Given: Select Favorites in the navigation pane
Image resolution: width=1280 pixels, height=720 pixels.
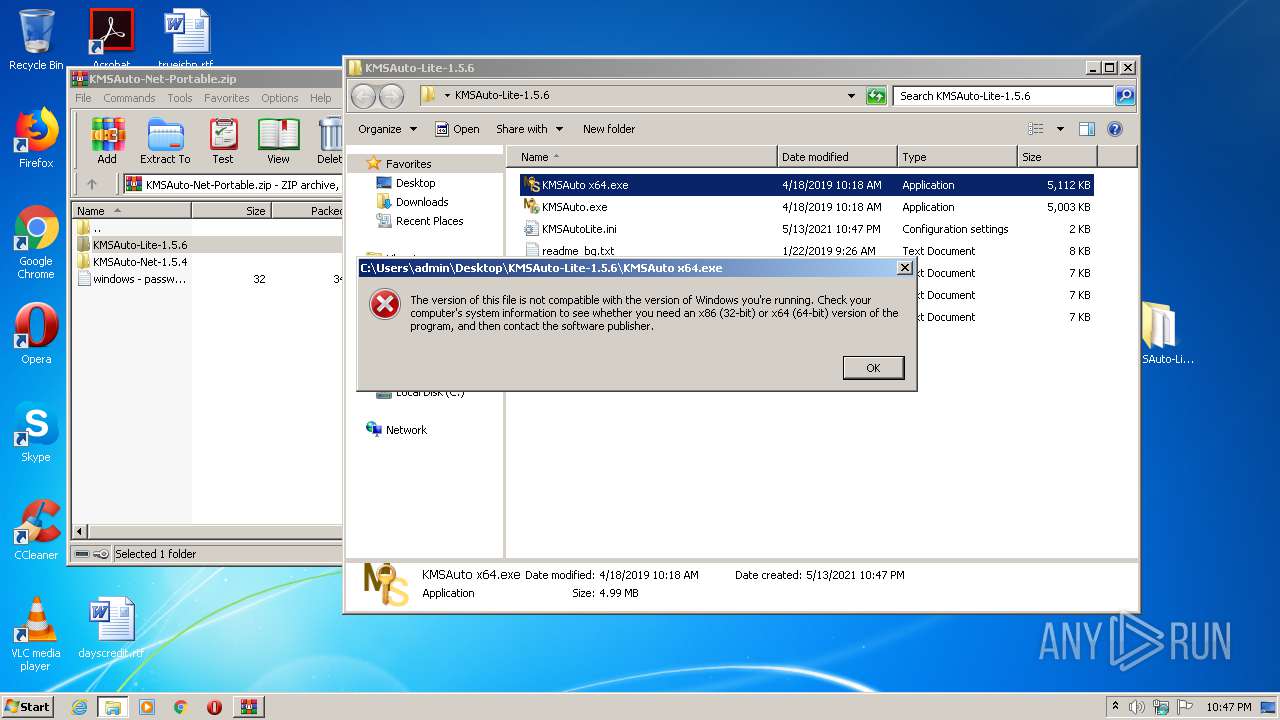Looking at the screenshot, I should point(399,164).
